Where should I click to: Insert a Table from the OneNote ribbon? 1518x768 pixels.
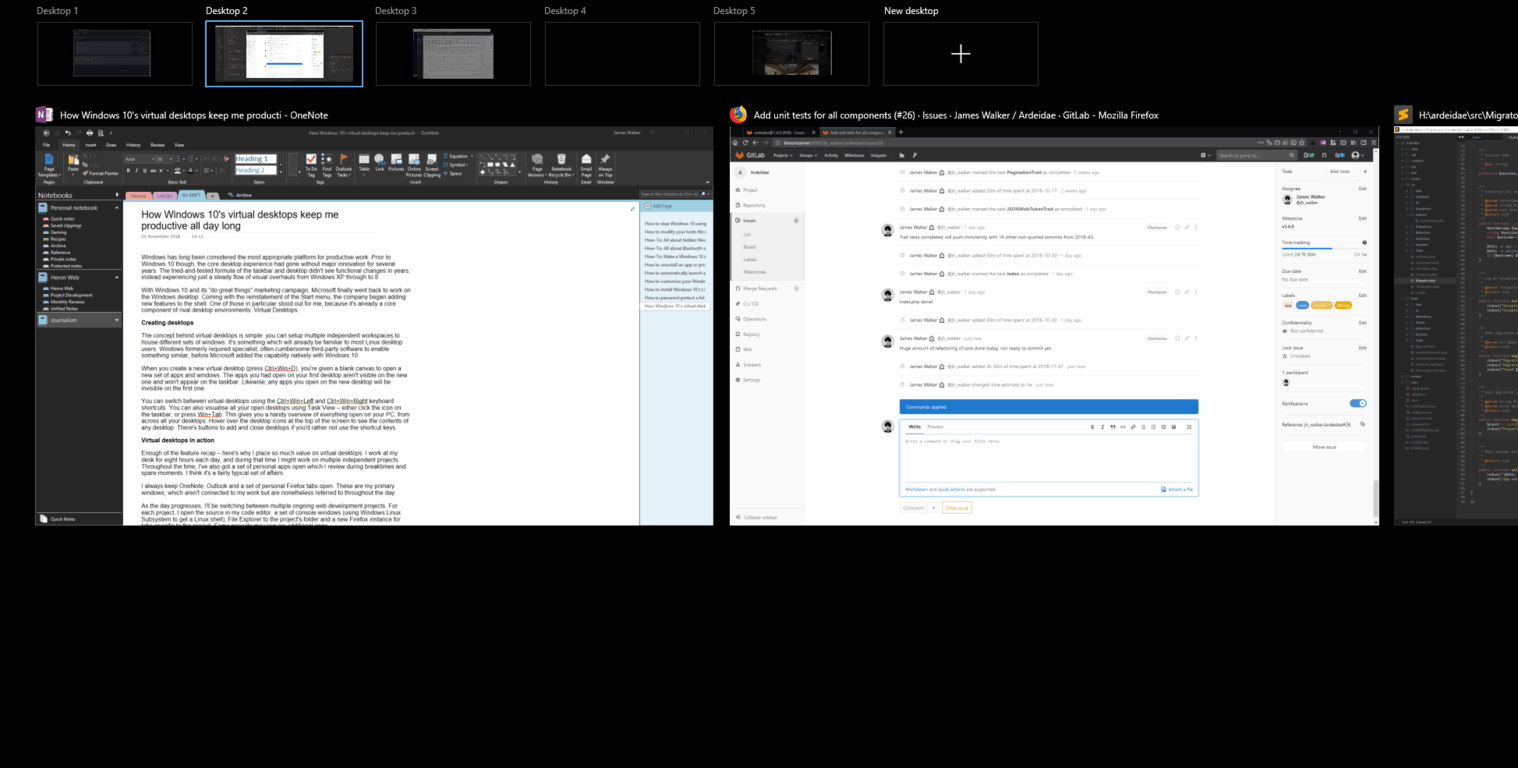364,165
